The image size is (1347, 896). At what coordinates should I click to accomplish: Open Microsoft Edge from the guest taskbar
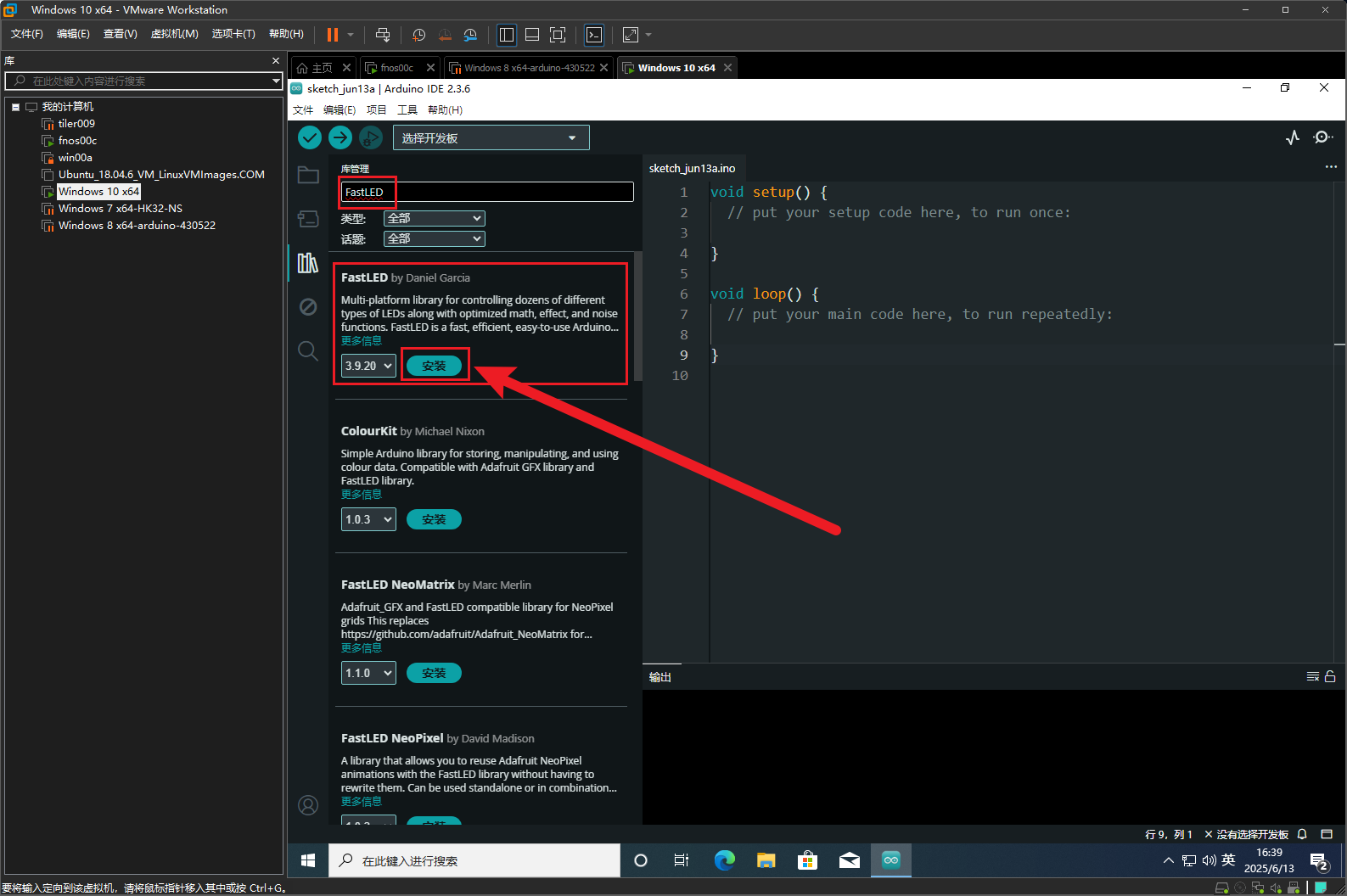[724, 860]
